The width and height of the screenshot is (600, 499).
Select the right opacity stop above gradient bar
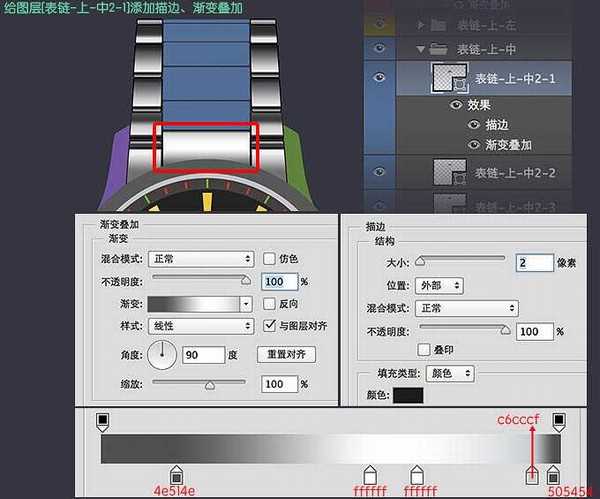tap(560, 420)
